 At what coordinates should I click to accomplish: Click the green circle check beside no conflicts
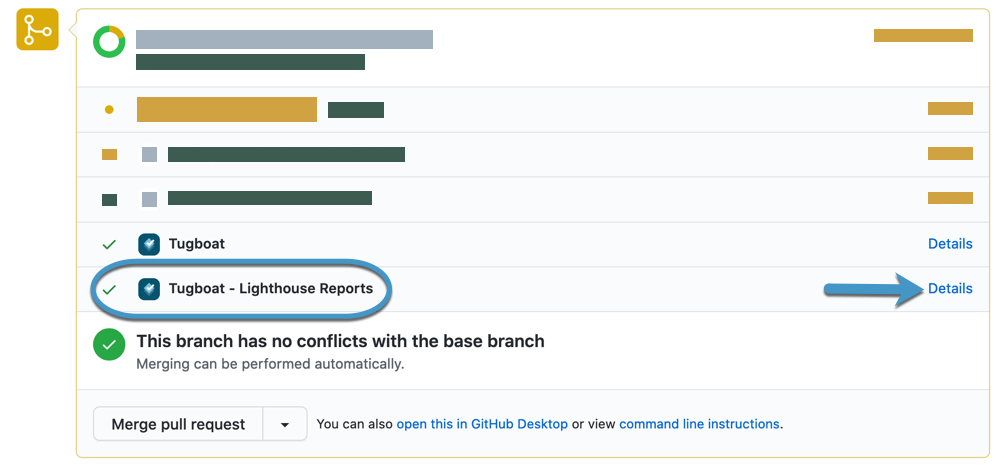point(109,345)
